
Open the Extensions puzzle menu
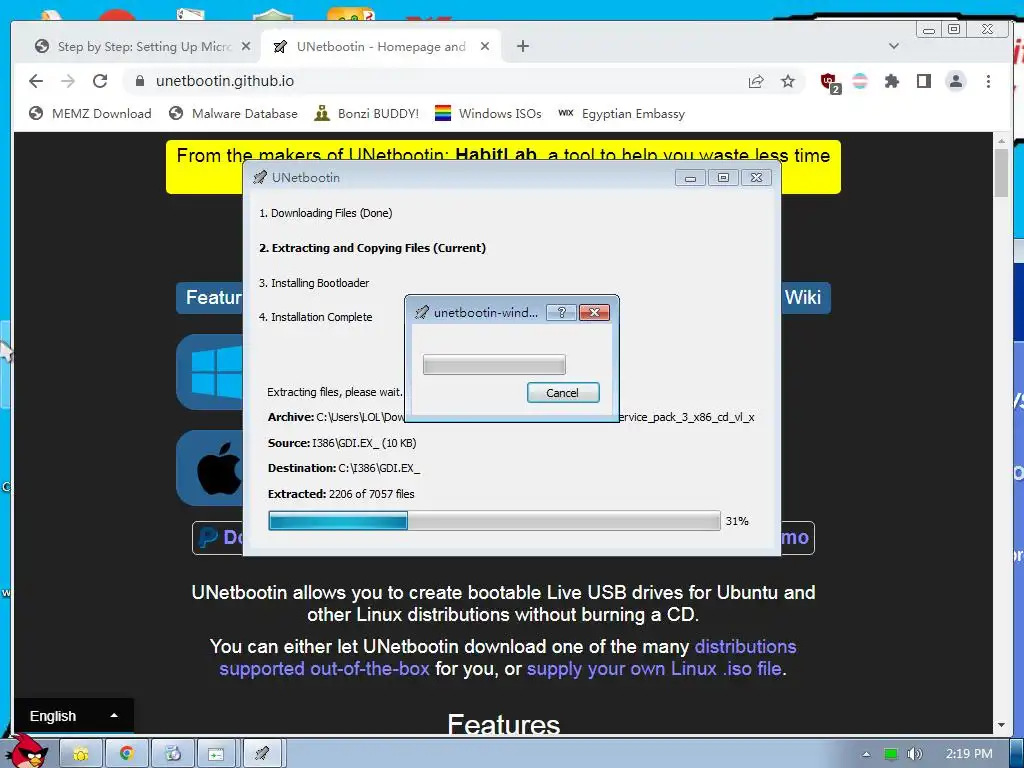pyautogui.click(x=891, y=81)
